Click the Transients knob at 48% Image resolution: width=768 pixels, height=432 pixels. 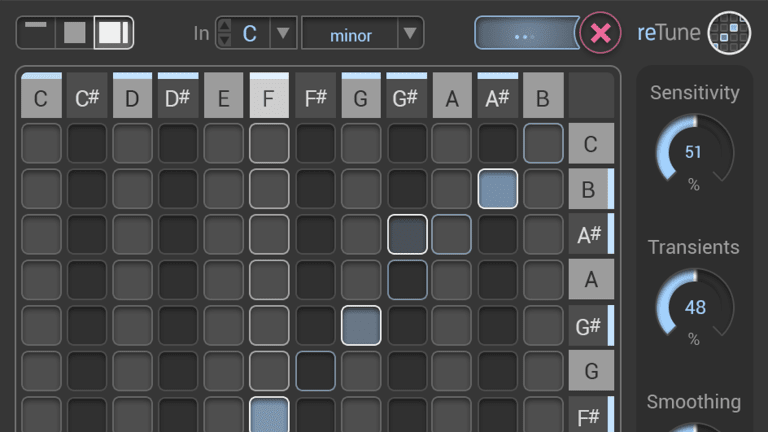click(694, 307)
